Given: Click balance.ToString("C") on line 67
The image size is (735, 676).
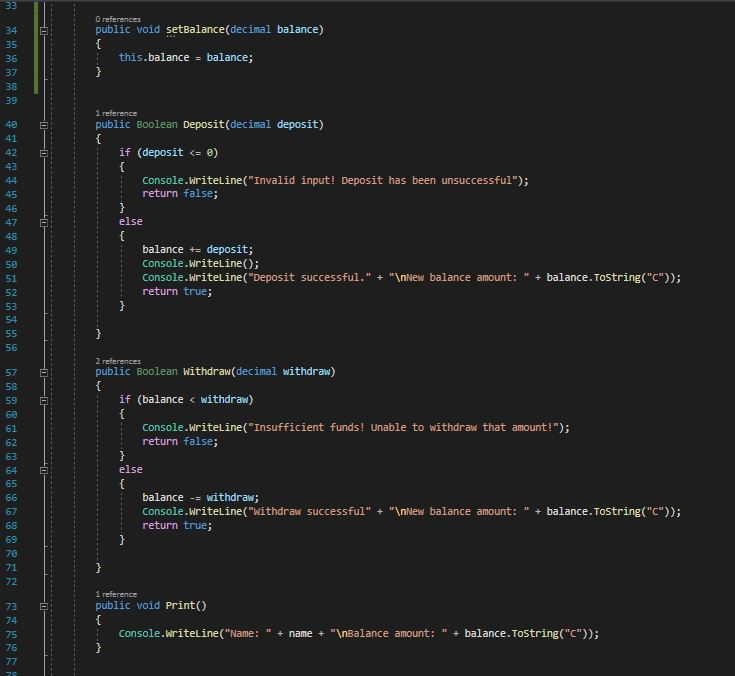Looking at the screenshot, I should pos(610,511).
